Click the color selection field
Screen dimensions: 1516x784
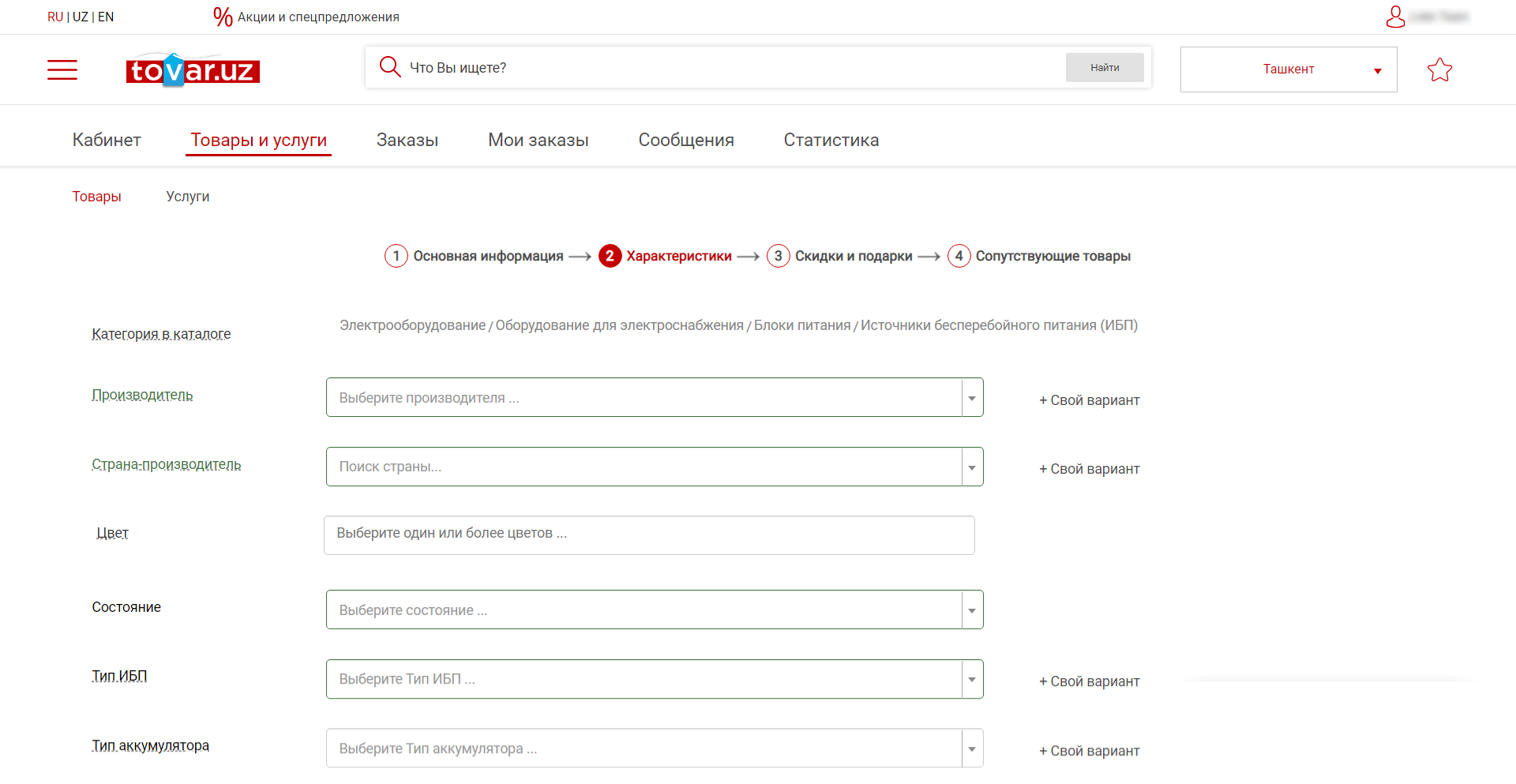[649, 535]
